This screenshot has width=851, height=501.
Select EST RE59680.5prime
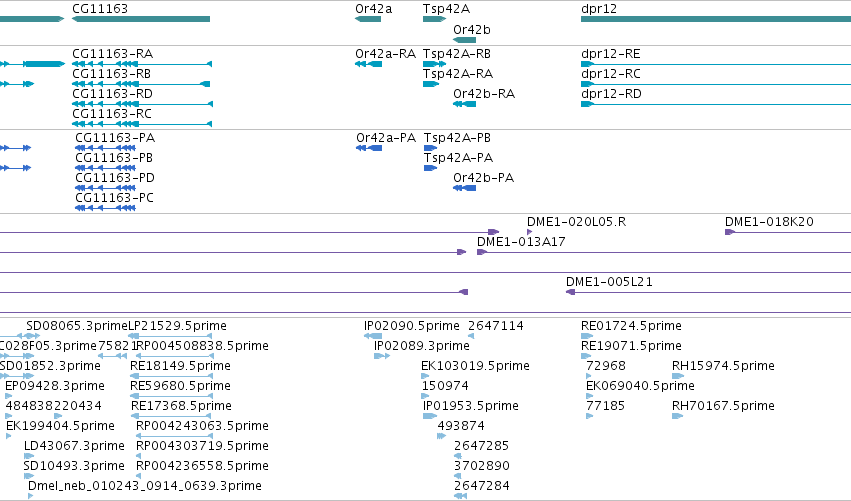pyautogui.click(x=181, y=386)
